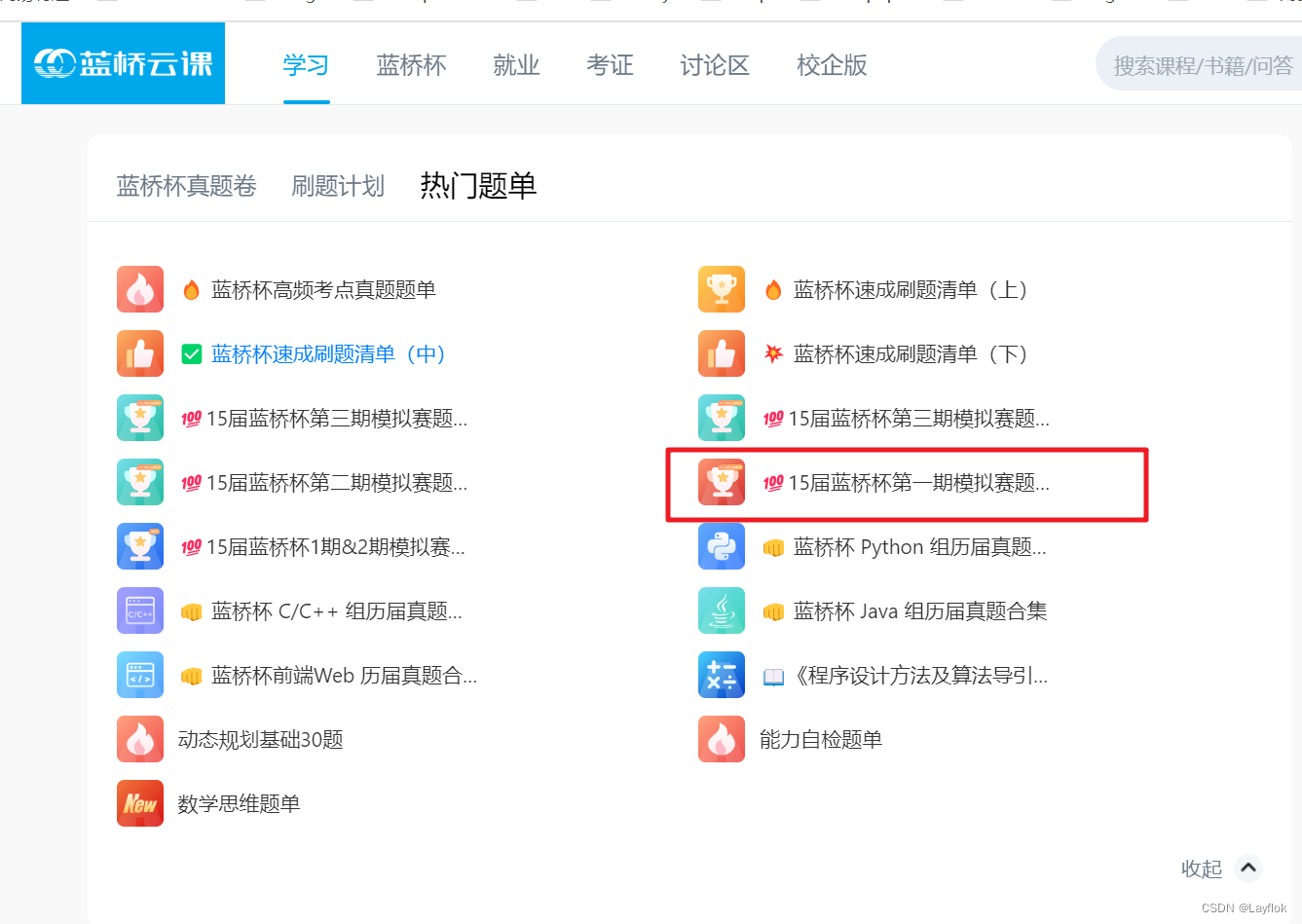Switch to the 刷题计划 section tab
This screenshot has height=924, width=1302.
coord(338,186)
